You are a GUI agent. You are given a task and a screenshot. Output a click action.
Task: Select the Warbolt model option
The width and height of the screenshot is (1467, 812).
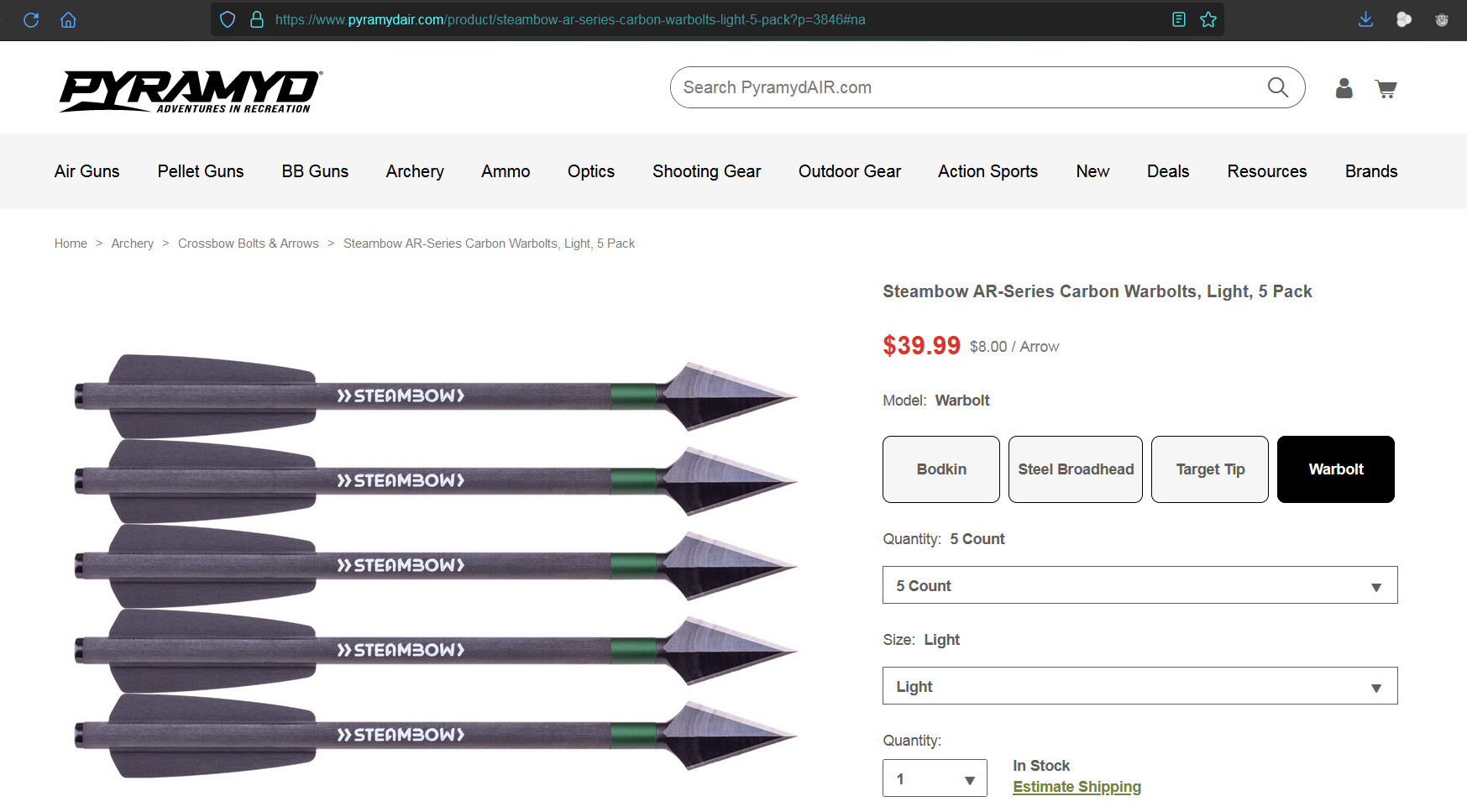click(x=1336, y=469)
